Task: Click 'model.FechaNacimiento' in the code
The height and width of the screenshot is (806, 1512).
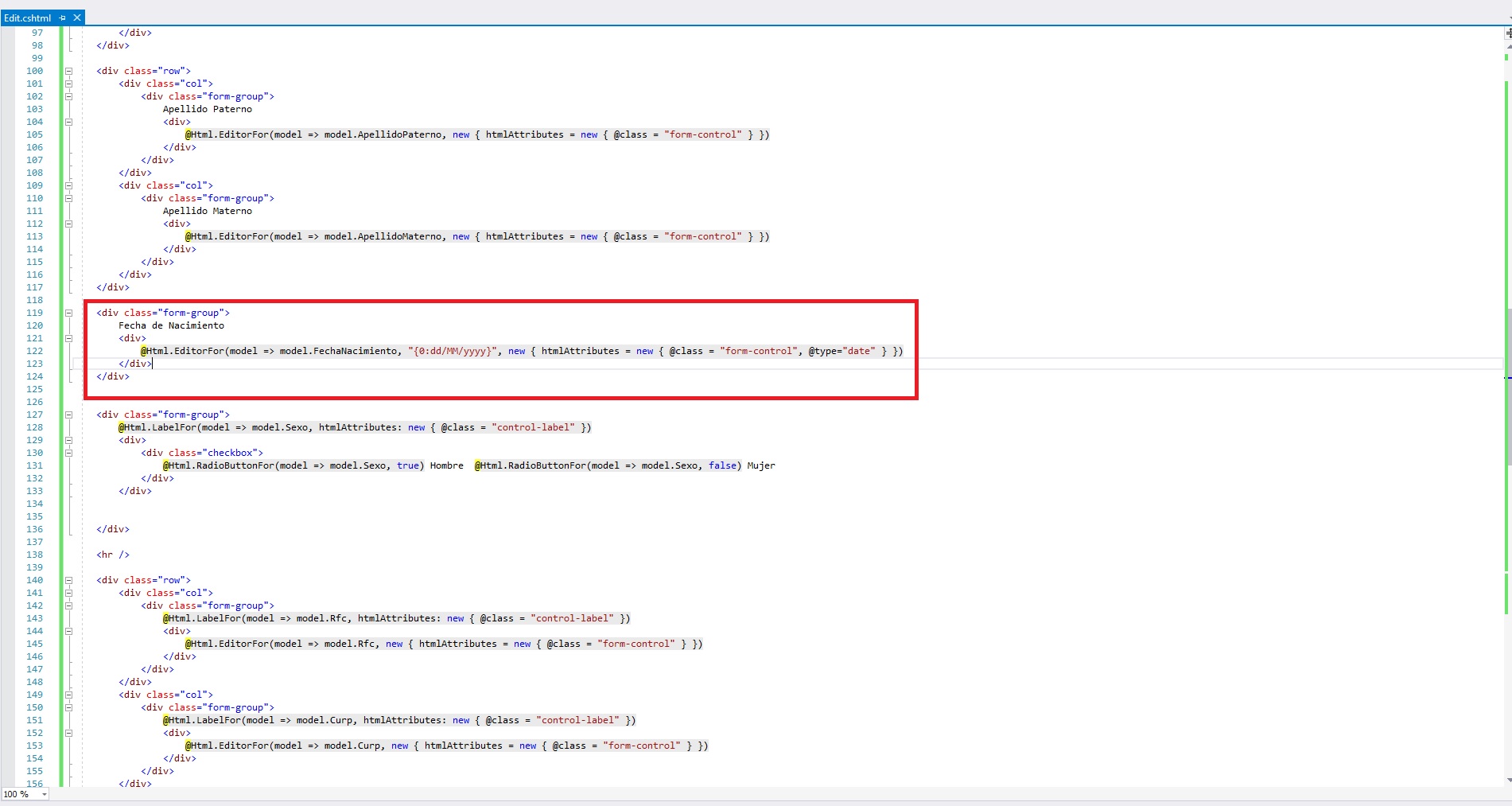Action: click(338, 351)
